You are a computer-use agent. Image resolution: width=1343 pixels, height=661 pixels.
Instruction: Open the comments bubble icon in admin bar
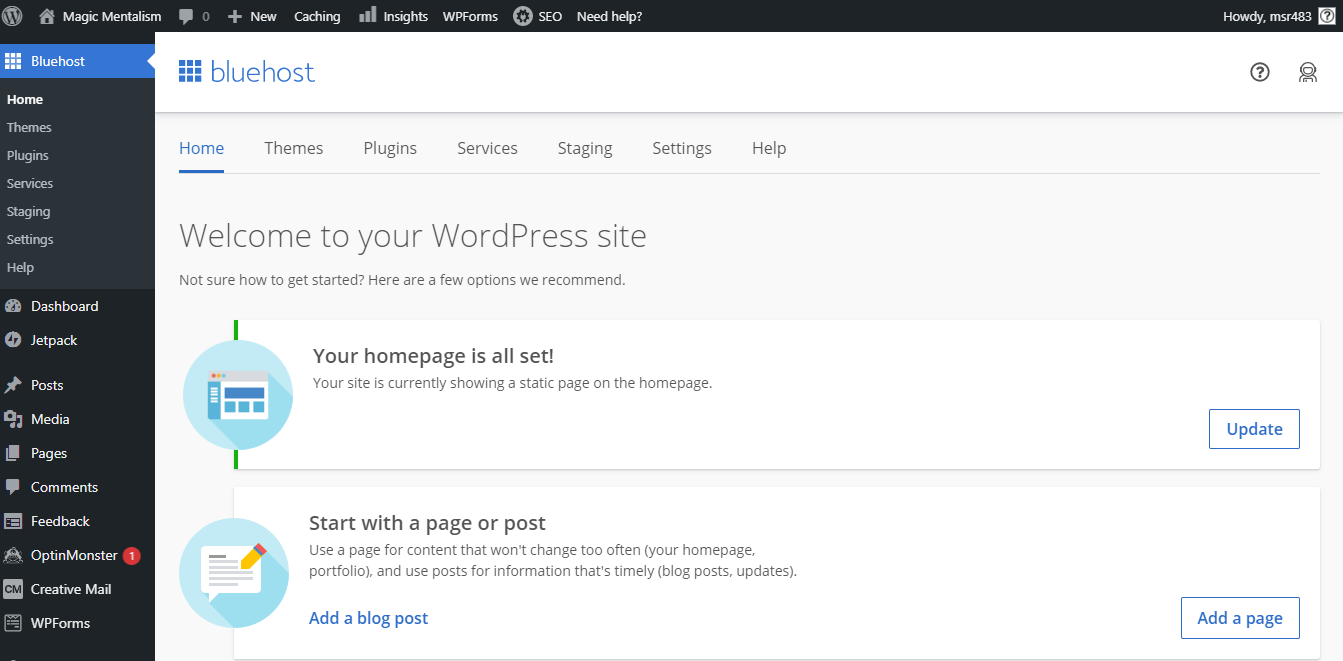coord(186,16)
